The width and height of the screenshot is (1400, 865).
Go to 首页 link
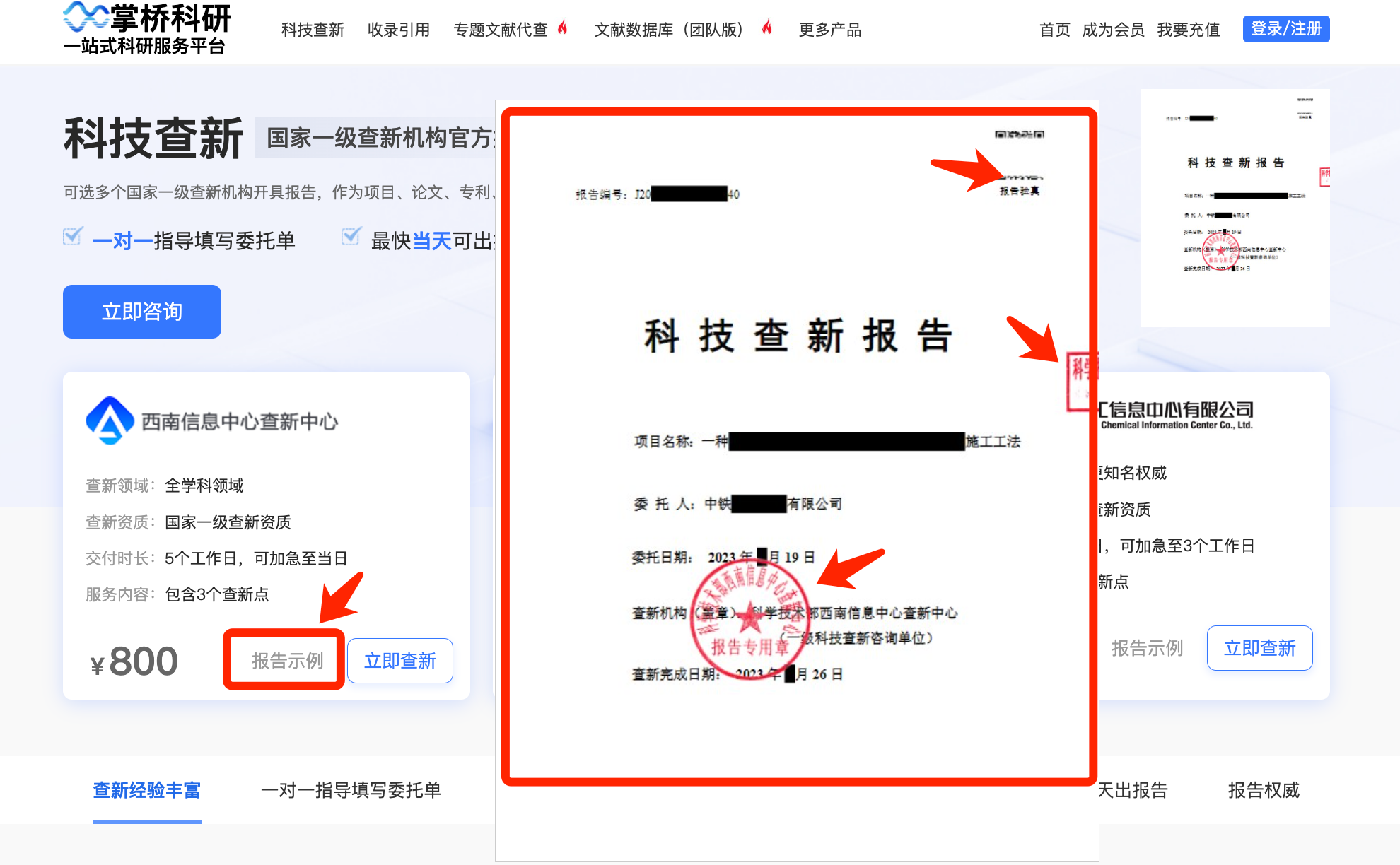coord(1055,30)
